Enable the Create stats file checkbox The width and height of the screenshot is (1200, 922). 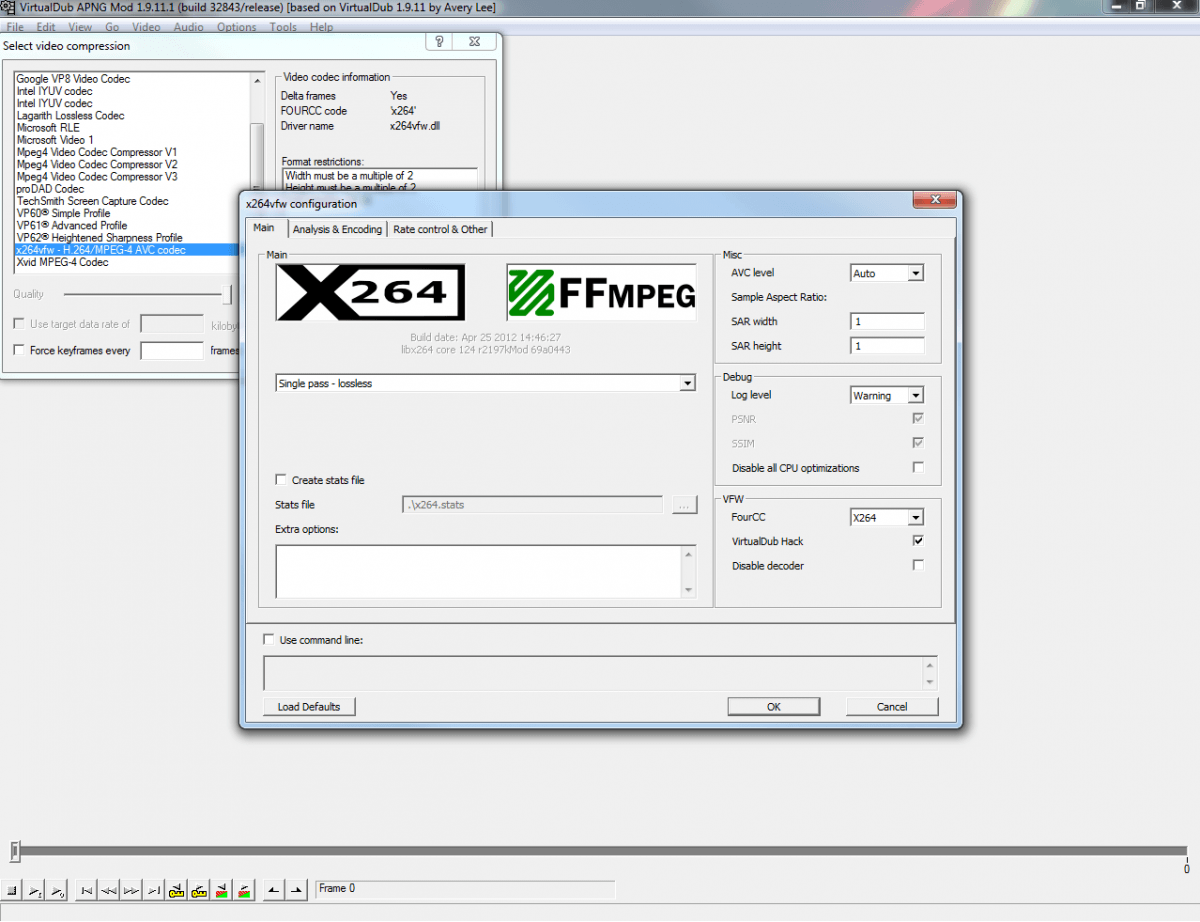point(281,480)
